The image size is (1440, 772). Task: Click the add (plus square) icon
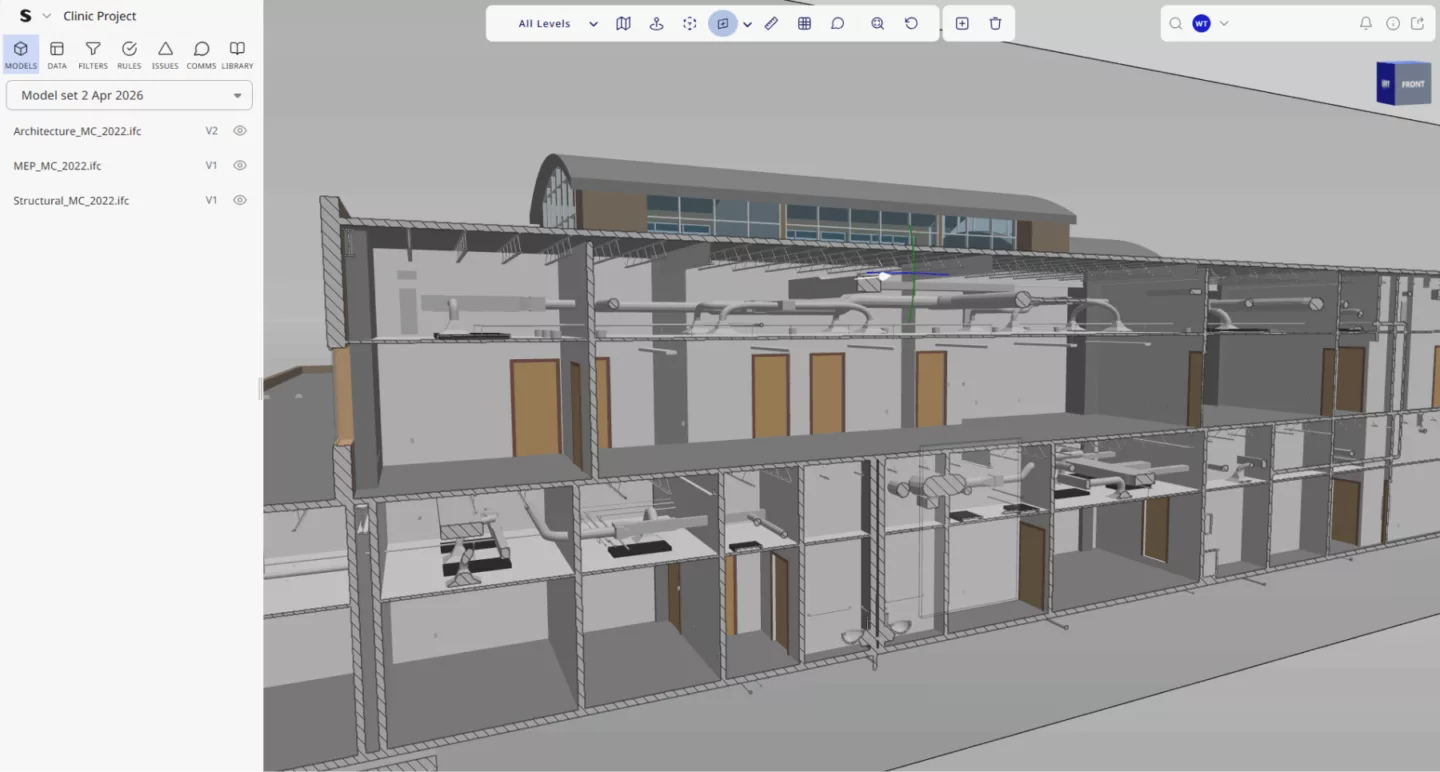962,24
